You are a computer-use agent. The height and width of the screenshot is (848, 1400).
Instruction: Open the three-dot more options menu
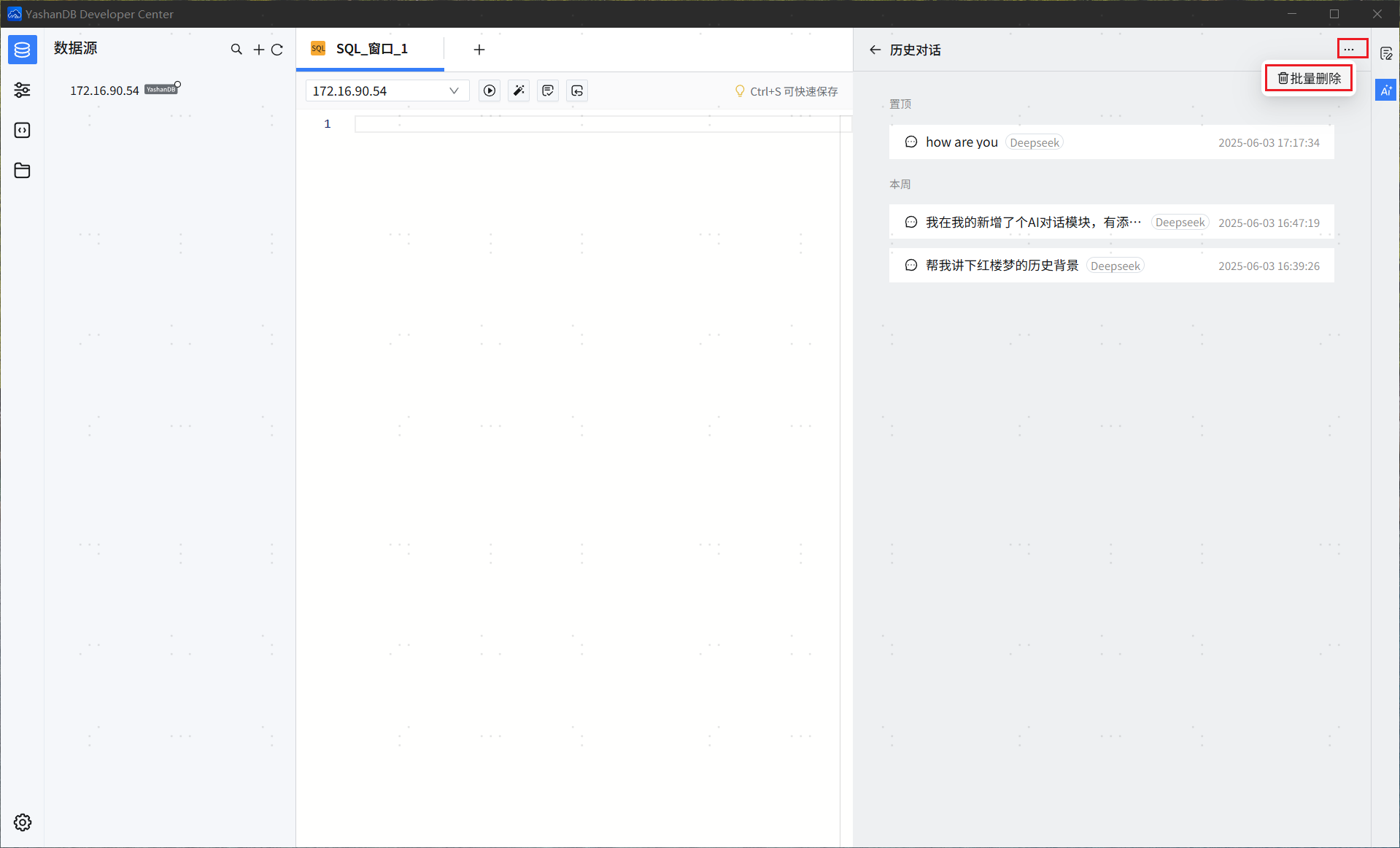(x=1350, y=49)
